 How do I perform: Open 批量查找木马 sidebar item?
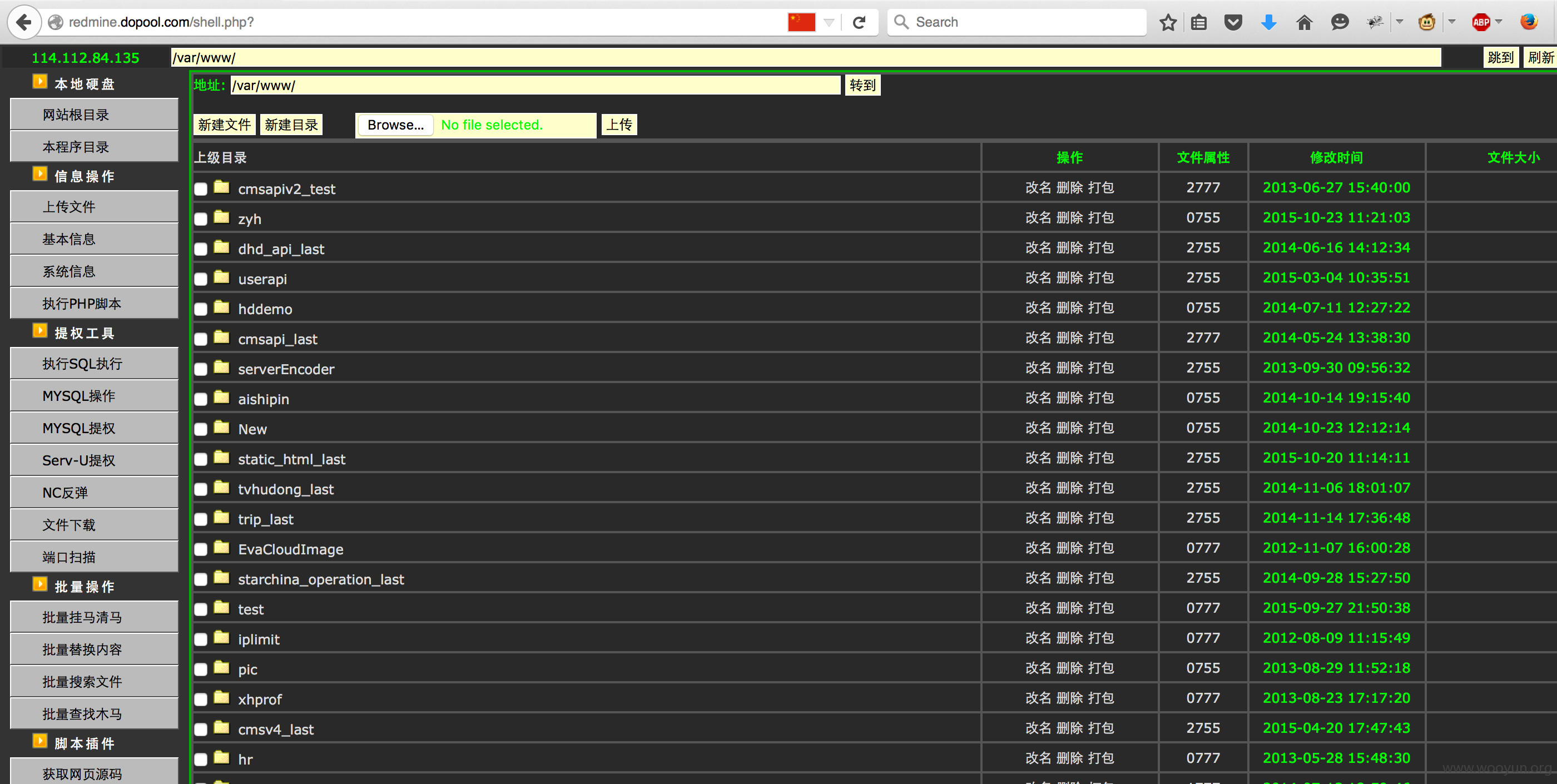[95, 714]
